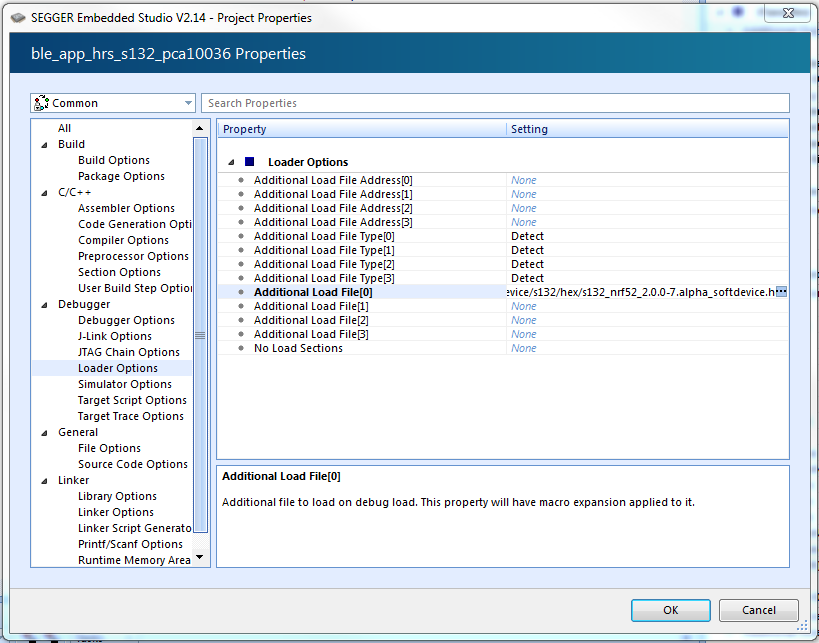Go to Compiler Options
Image resolution: width=819 pixels, height=643 pixels.
[123, 240]
